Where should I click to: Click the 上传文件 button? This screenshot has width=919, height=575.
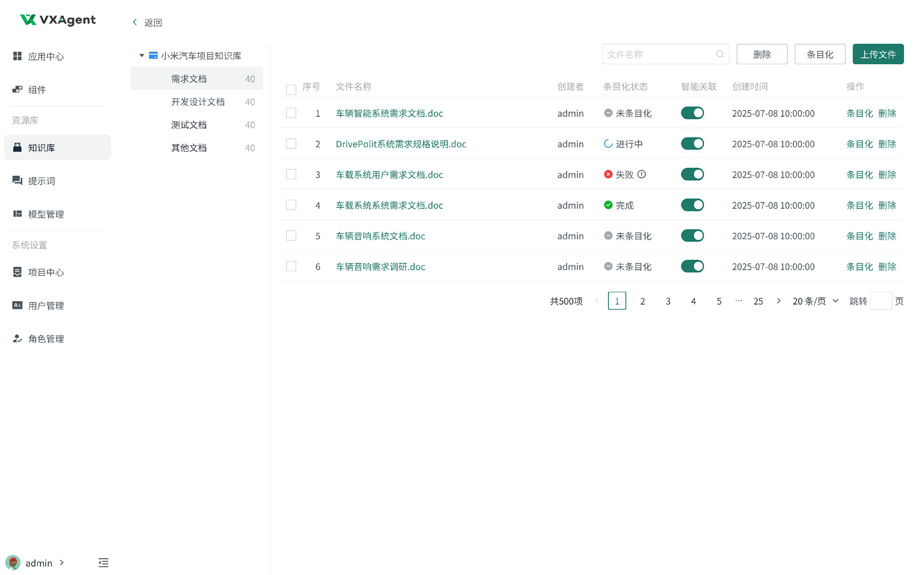click(877, 54)
